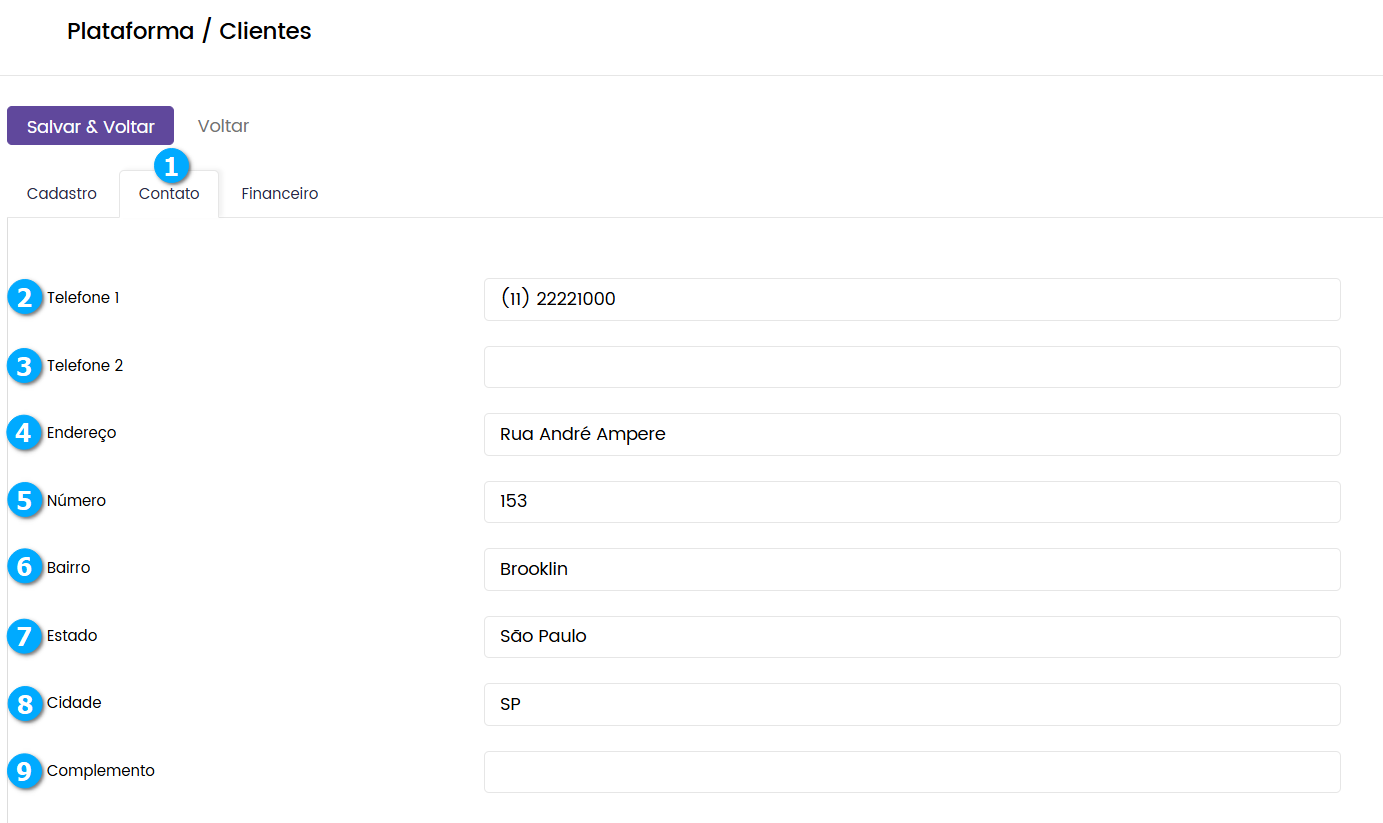Focus the Telefone 1 input field
This screenshot has width=1383, height=823.
911,299
